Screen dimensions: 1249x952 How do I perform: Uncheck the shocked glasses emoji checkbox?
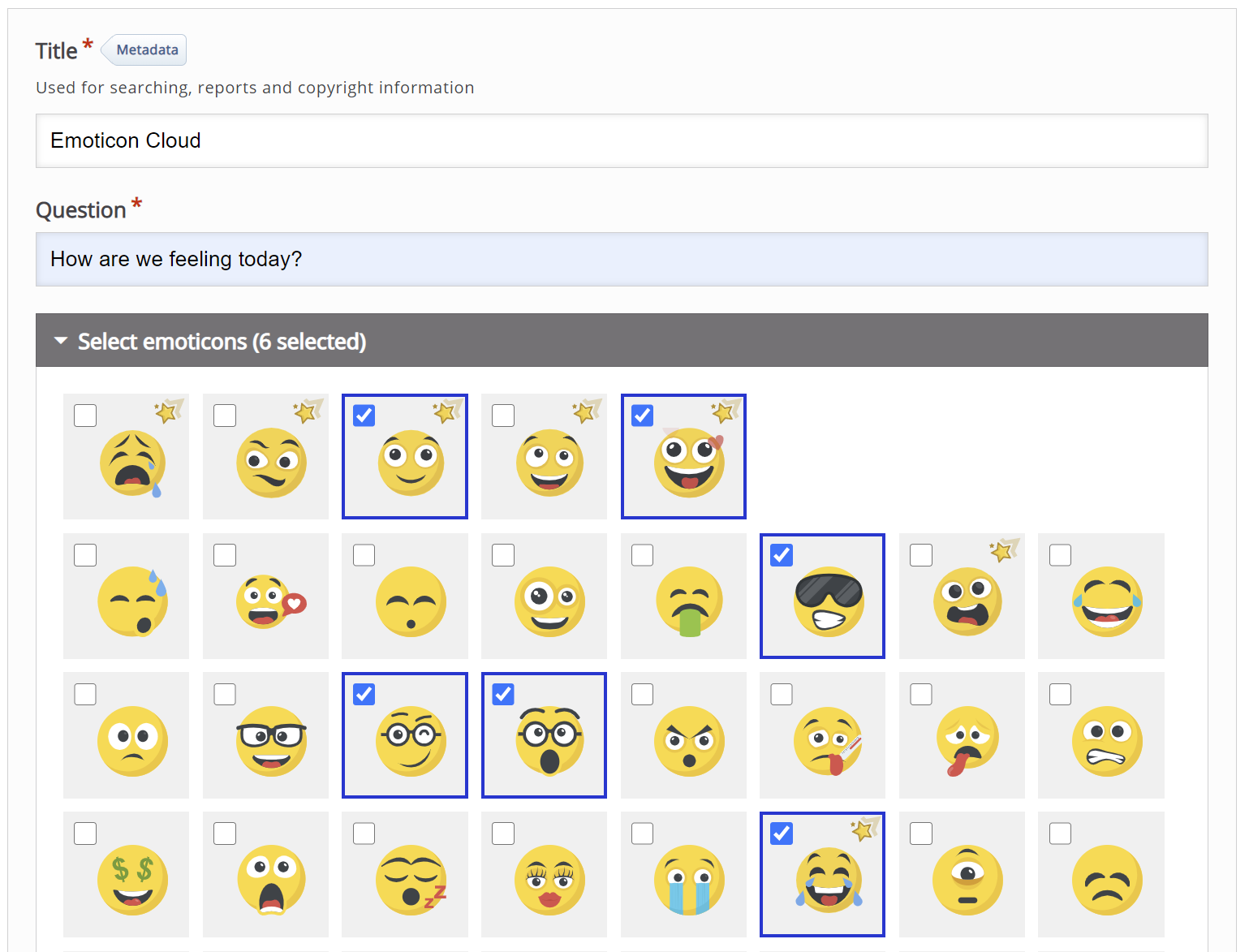point(503,695)
